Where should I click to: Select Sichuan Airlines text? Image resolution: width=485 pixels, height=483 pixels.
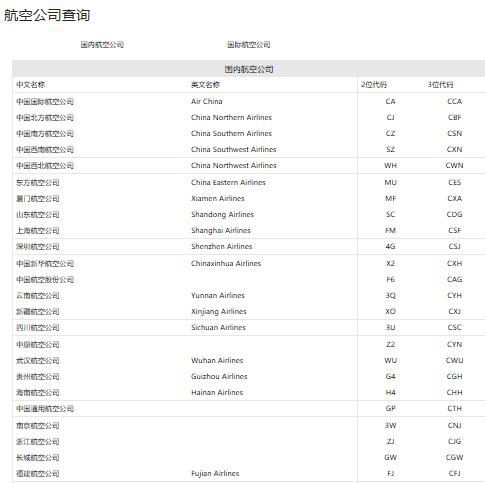(x=218, y=327)
